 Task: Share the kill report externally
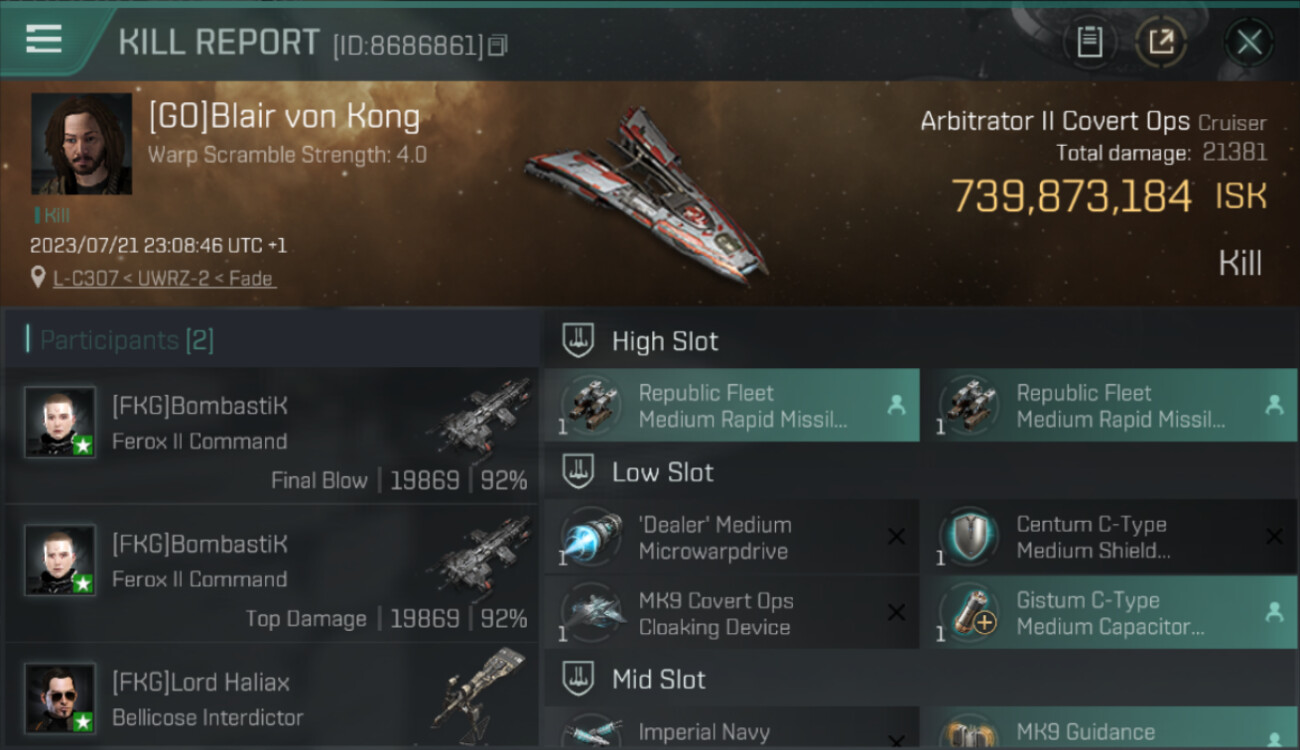(1160, 42)
